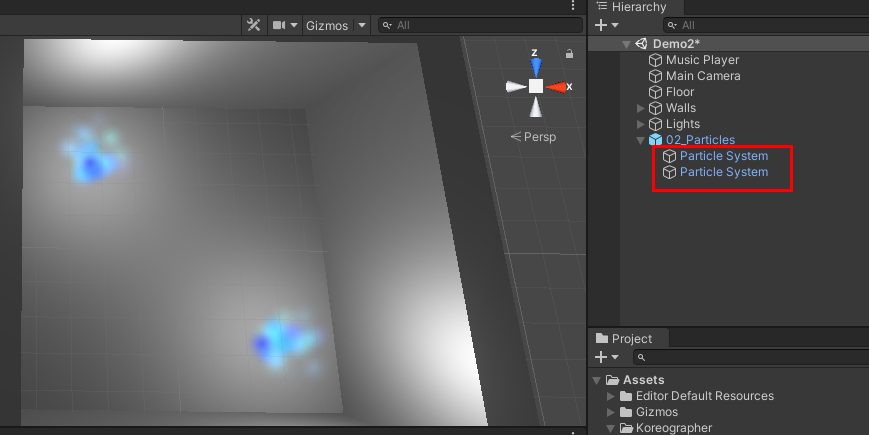Select the Floor object
The width and height of the screenshot is (869, 435).
pyautogui.click(x=680, y=92)
